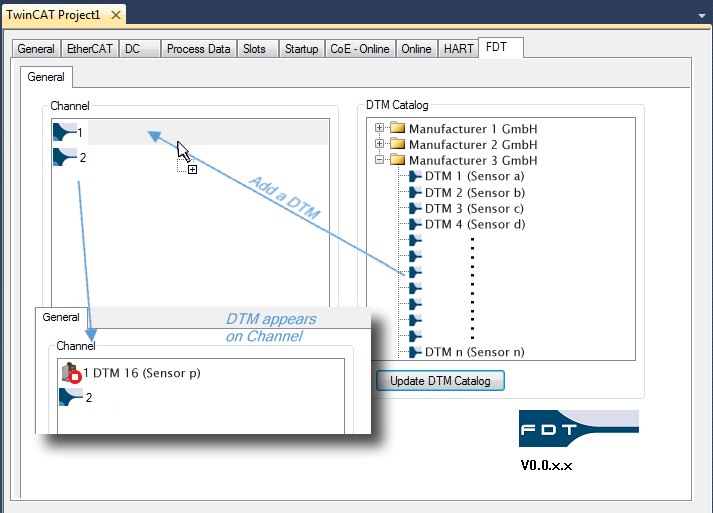This screenshot has height=513, width=713.
Task: Click channel 2 icon in lower Channel list
Action: 71,397
